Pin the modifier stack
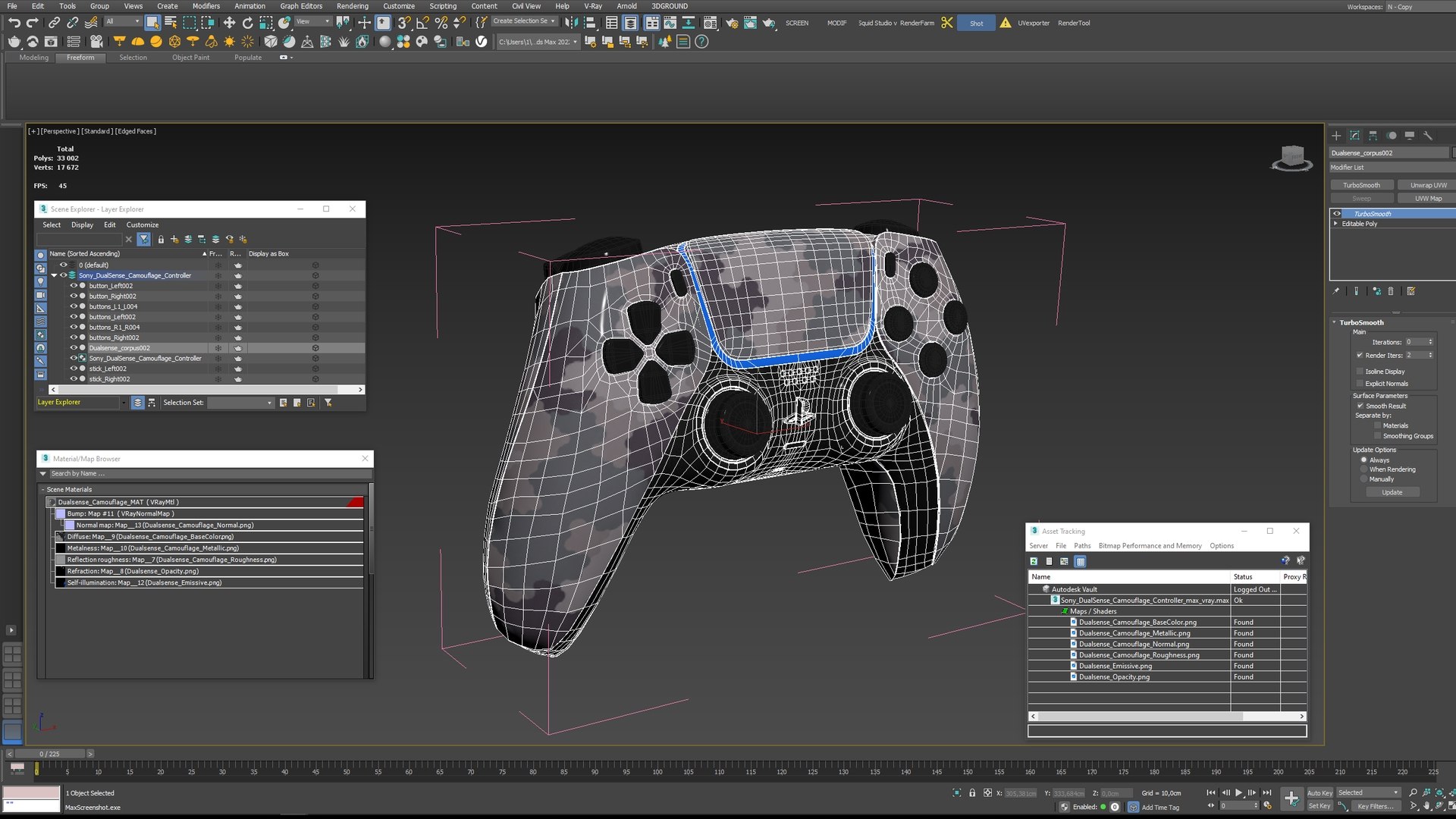 tap(1336, 291)
